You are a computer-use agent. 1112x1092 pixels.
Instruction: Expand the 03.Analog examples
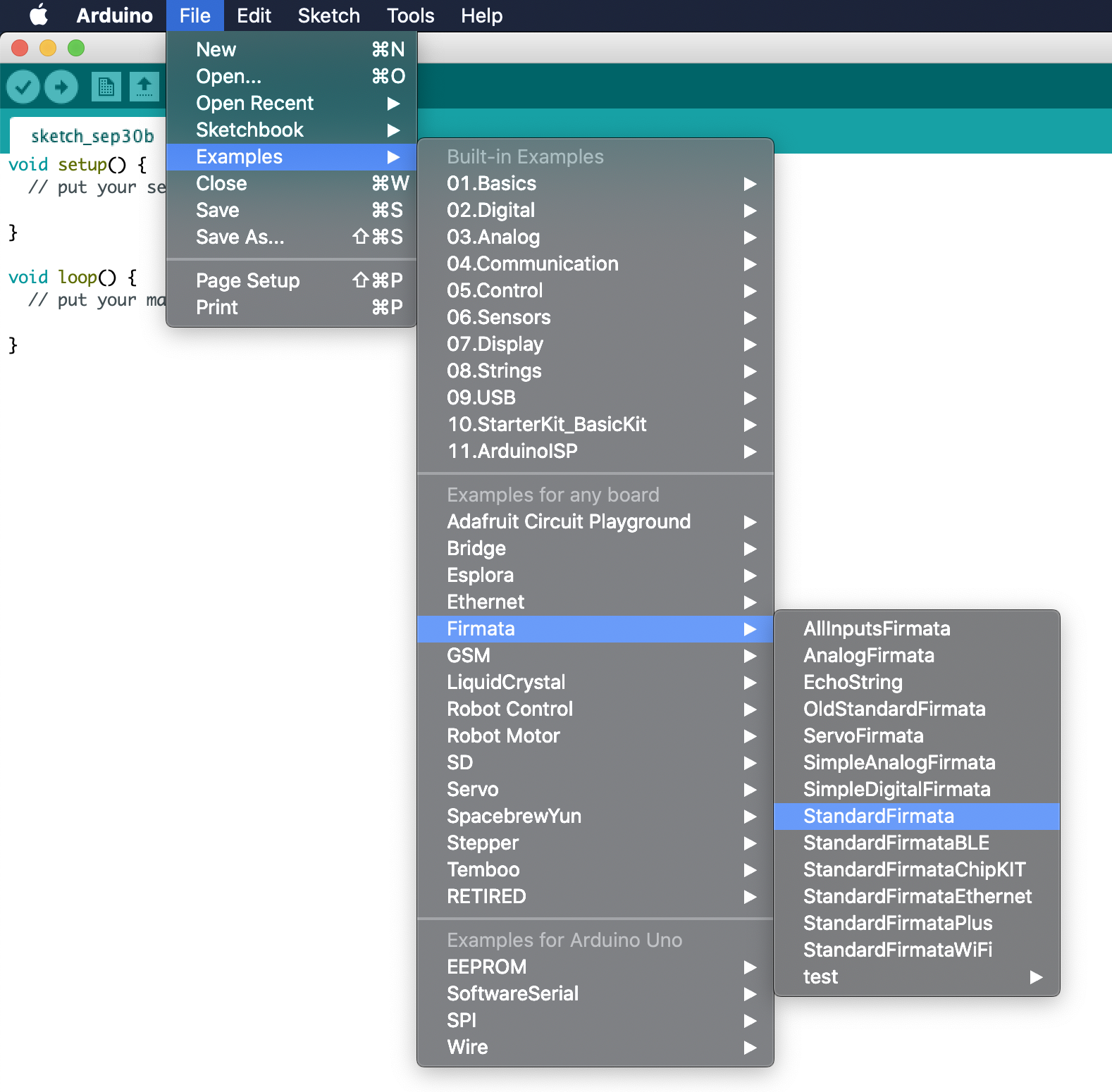tap(595, 237)
